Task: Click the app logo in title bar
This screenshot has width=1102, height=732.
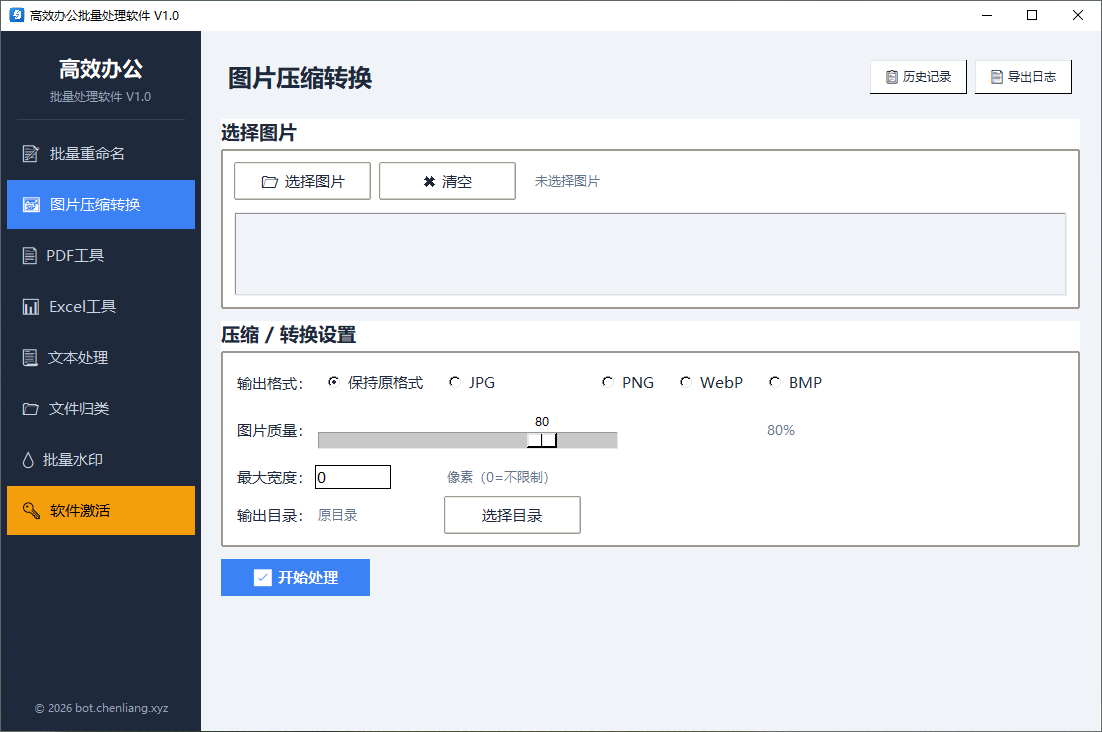Action: pos(17,15)
